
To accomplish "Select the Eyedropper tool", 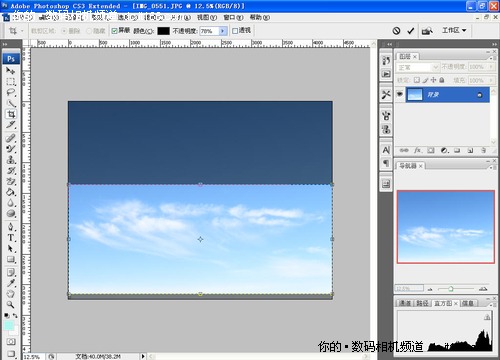I will pyautogui.click(x=11, y=283).
